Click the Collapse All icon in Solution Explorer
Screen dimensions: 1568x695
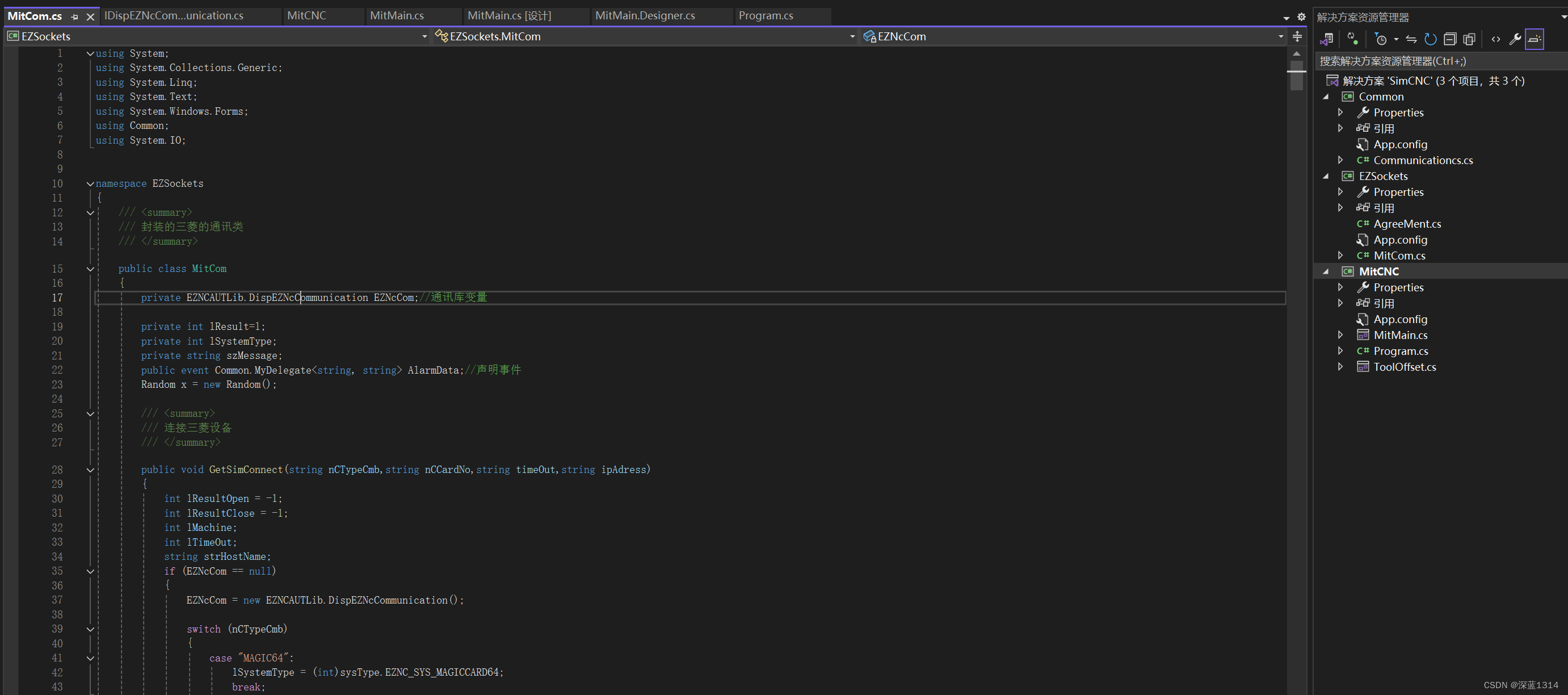tap(1450, 40)
